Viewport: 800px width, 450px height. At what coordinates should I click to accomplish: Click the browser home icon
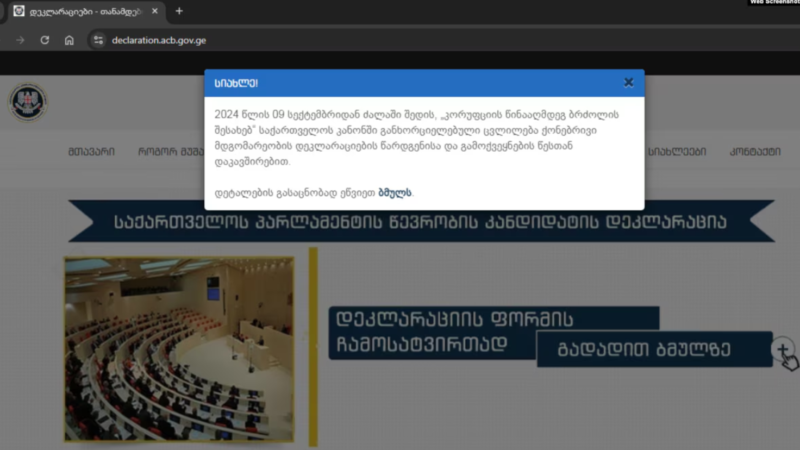click(x=69, y=40)
